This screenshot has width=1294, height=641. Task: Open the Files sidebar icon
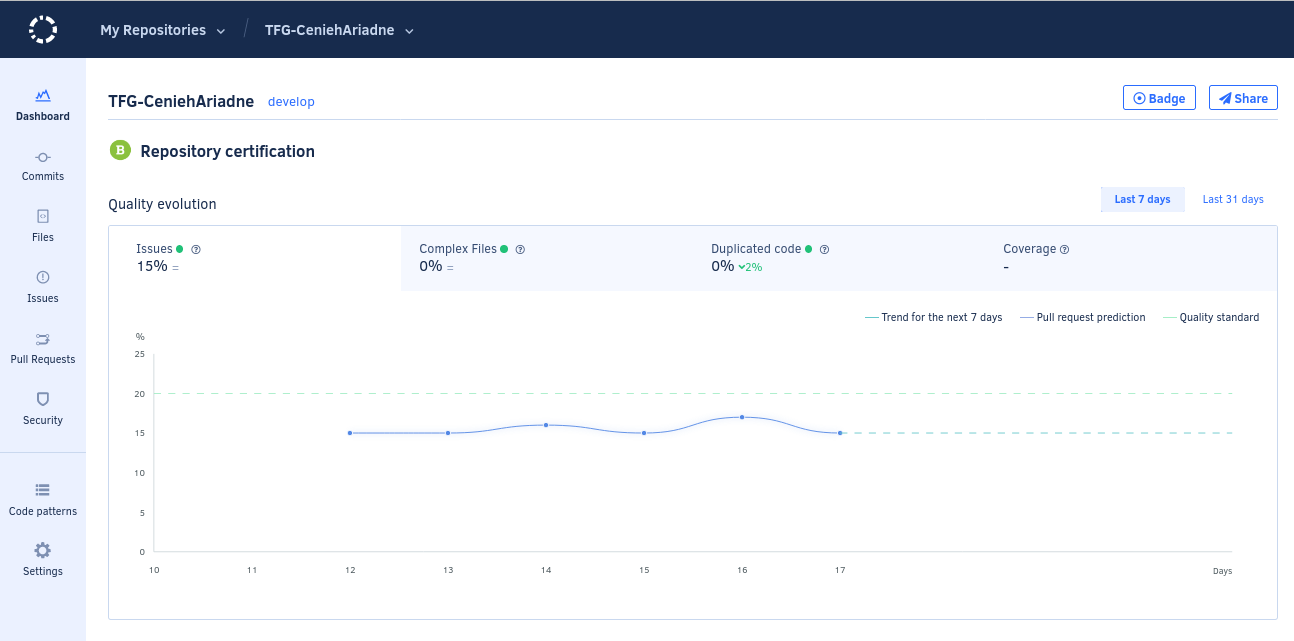tap(43, 216)
